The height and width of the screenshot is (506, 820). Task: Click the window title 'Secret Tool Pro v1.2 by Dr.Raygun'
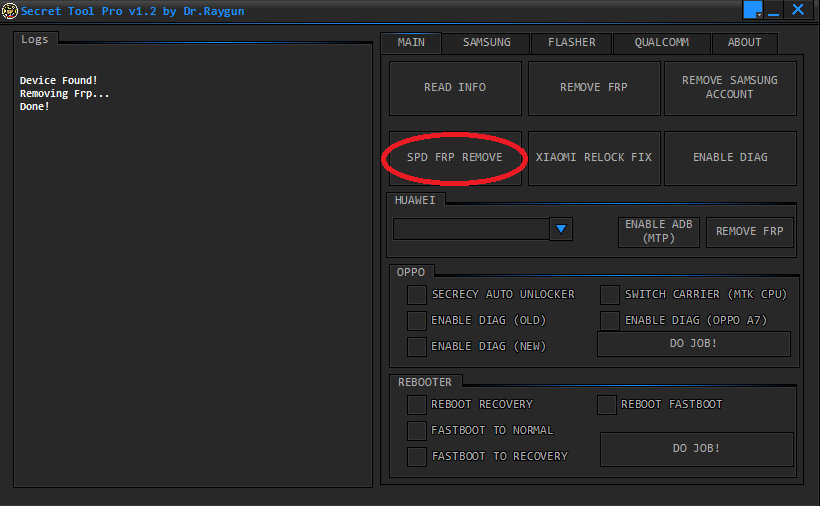(x=132, y=11)
